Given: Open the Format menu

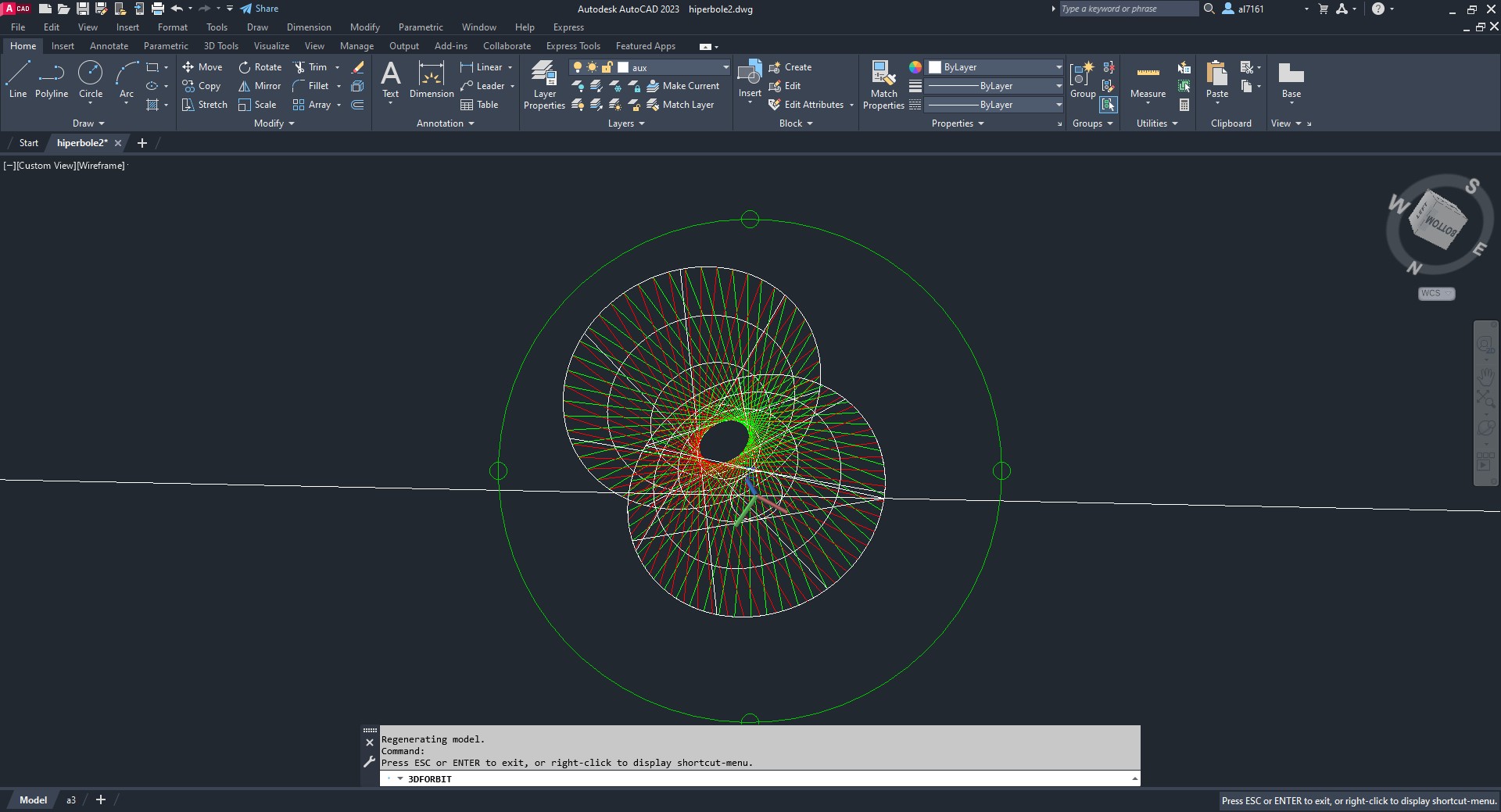Looking at the screenshot, I should click(x=172, y=27).
